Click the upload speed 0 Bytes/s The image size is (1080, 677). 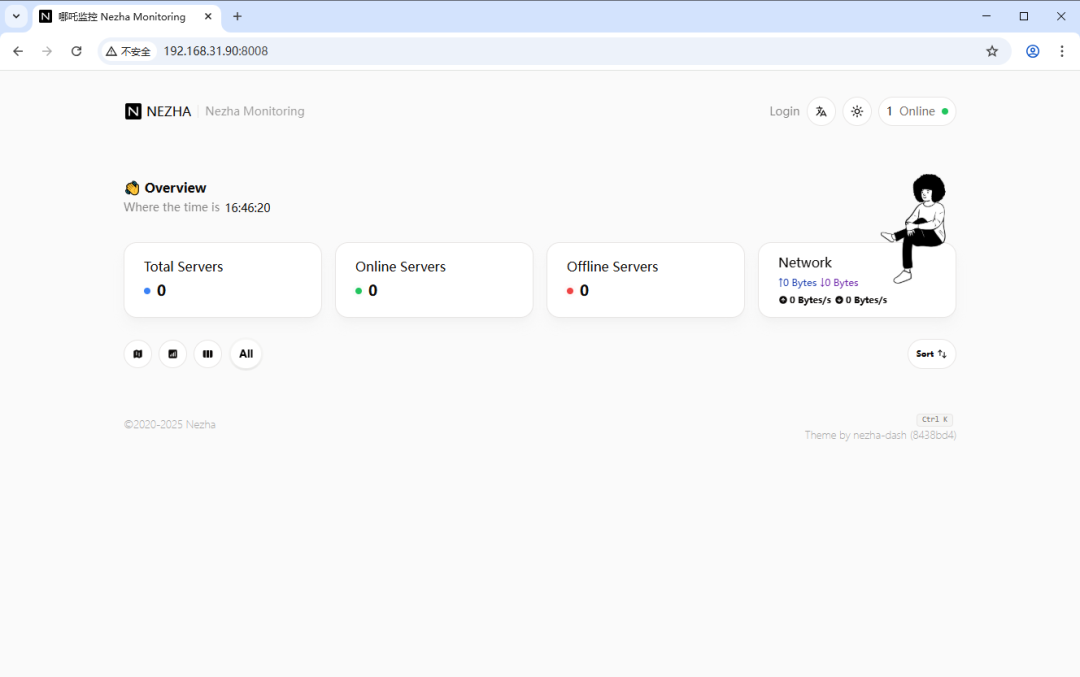805,300
